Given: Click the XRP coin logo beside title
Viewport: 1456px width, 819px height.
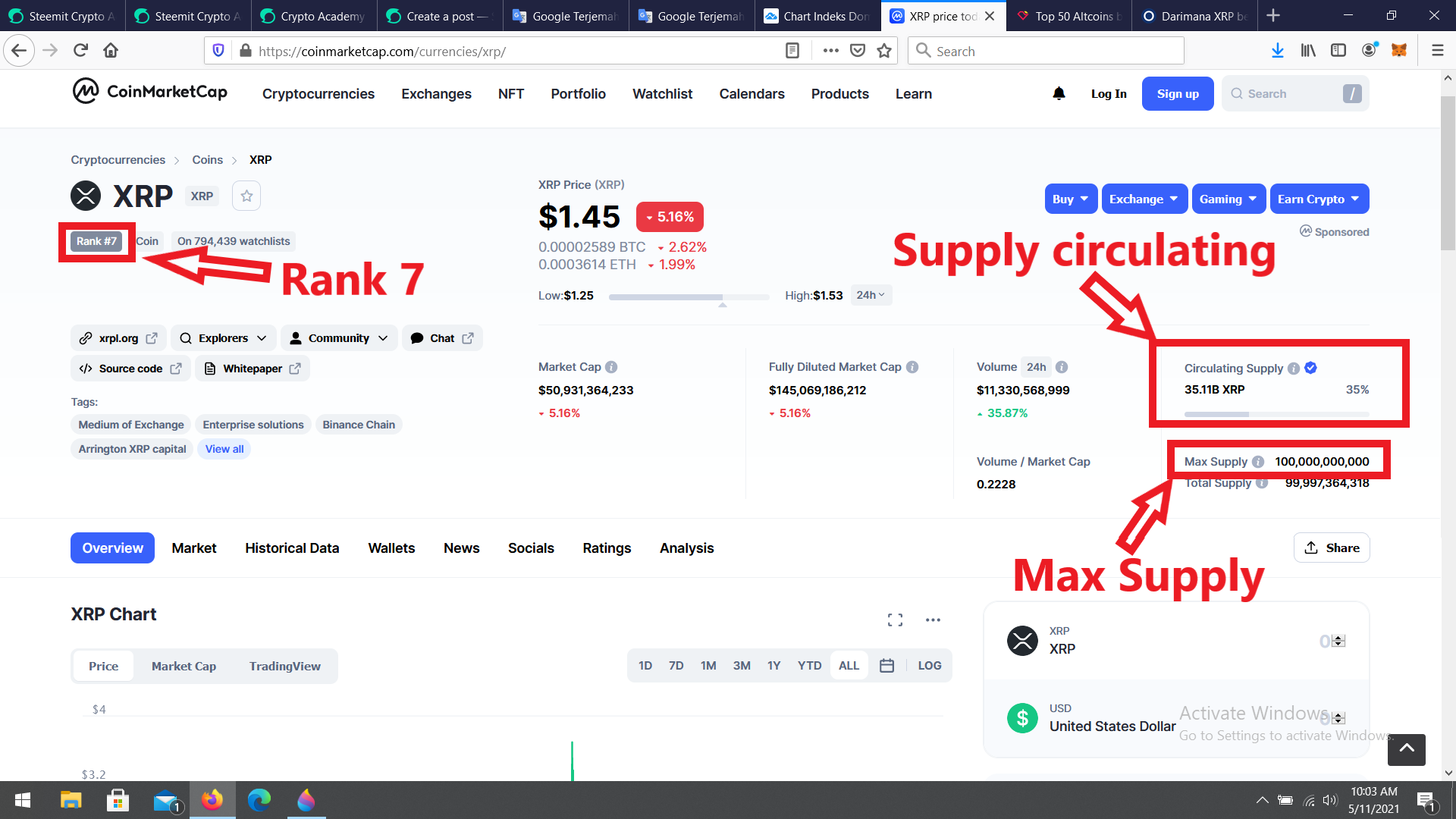Looking at the screenshot, I should coord(86,196).
